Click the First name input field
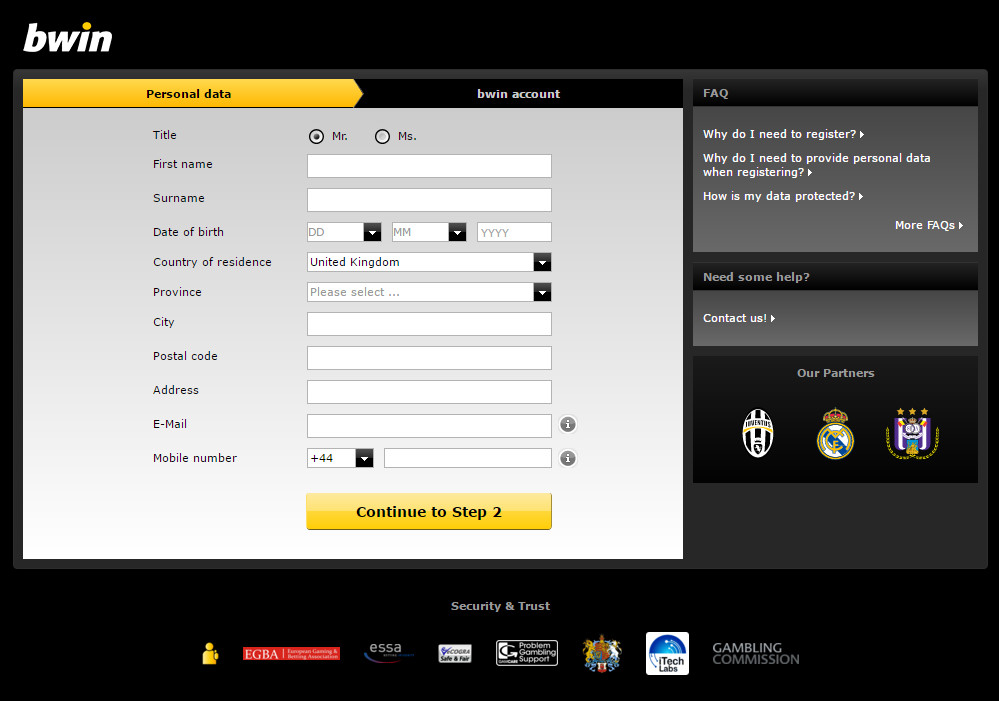Screen dimensions: 999x701 tap(429, 166)
